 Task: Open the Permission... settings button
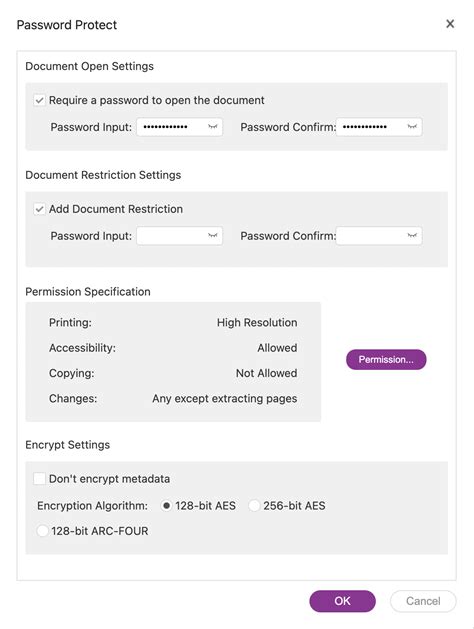[x=386, y=359]
